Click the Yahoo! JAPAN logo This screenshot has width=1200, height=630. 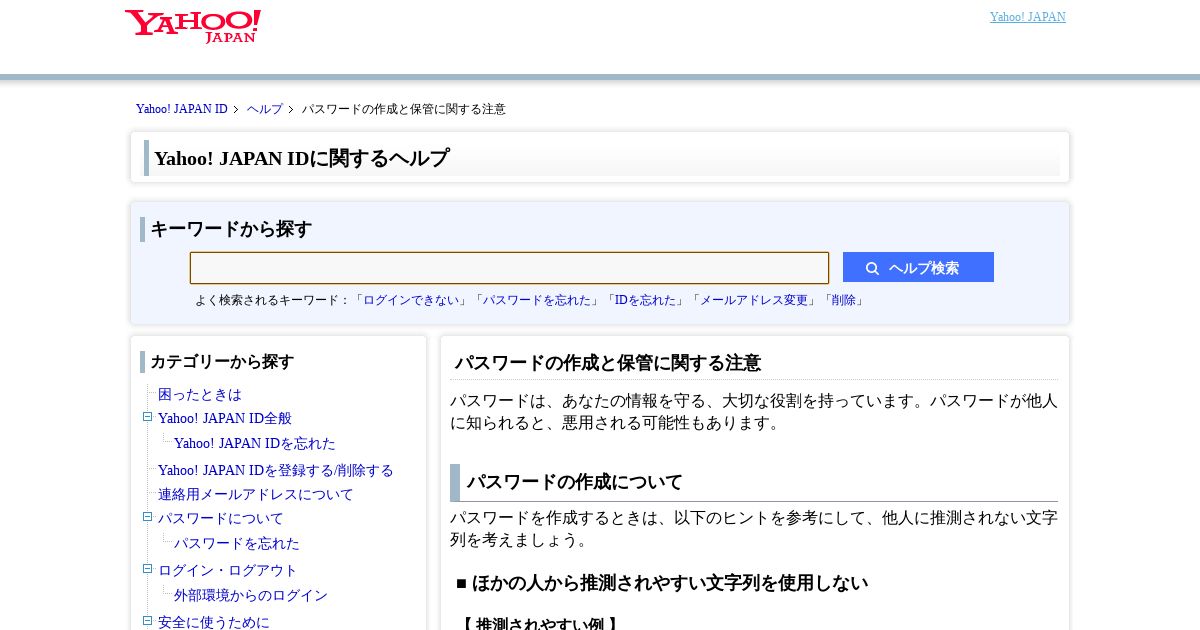coord(192,26)
